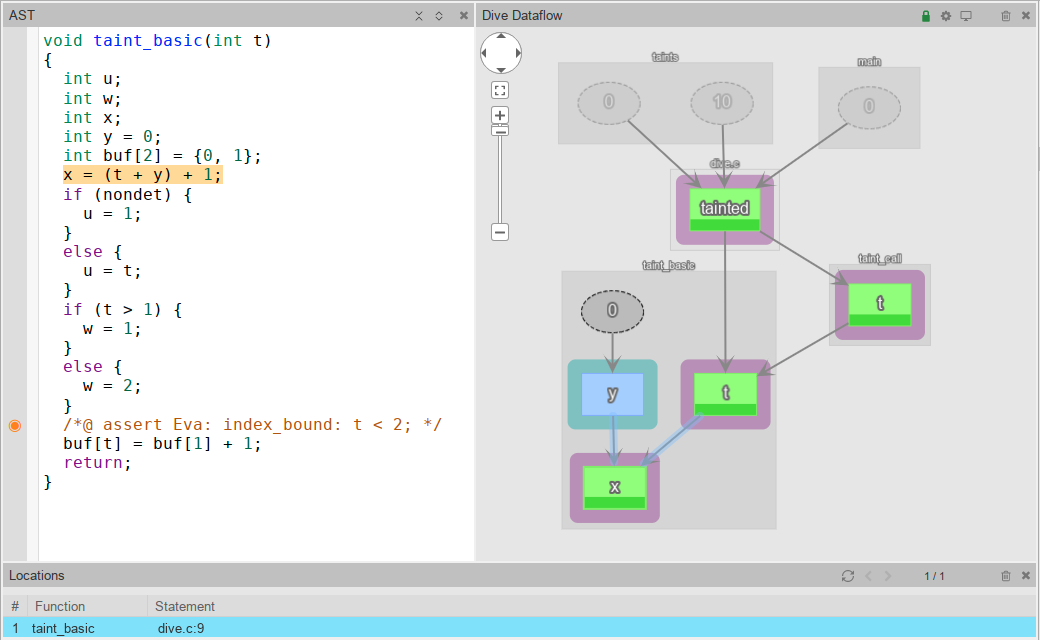Viewport: 1040px width, 640px height.
Task: Click the '10' node in taints group
Action: [x=722, y=102]
